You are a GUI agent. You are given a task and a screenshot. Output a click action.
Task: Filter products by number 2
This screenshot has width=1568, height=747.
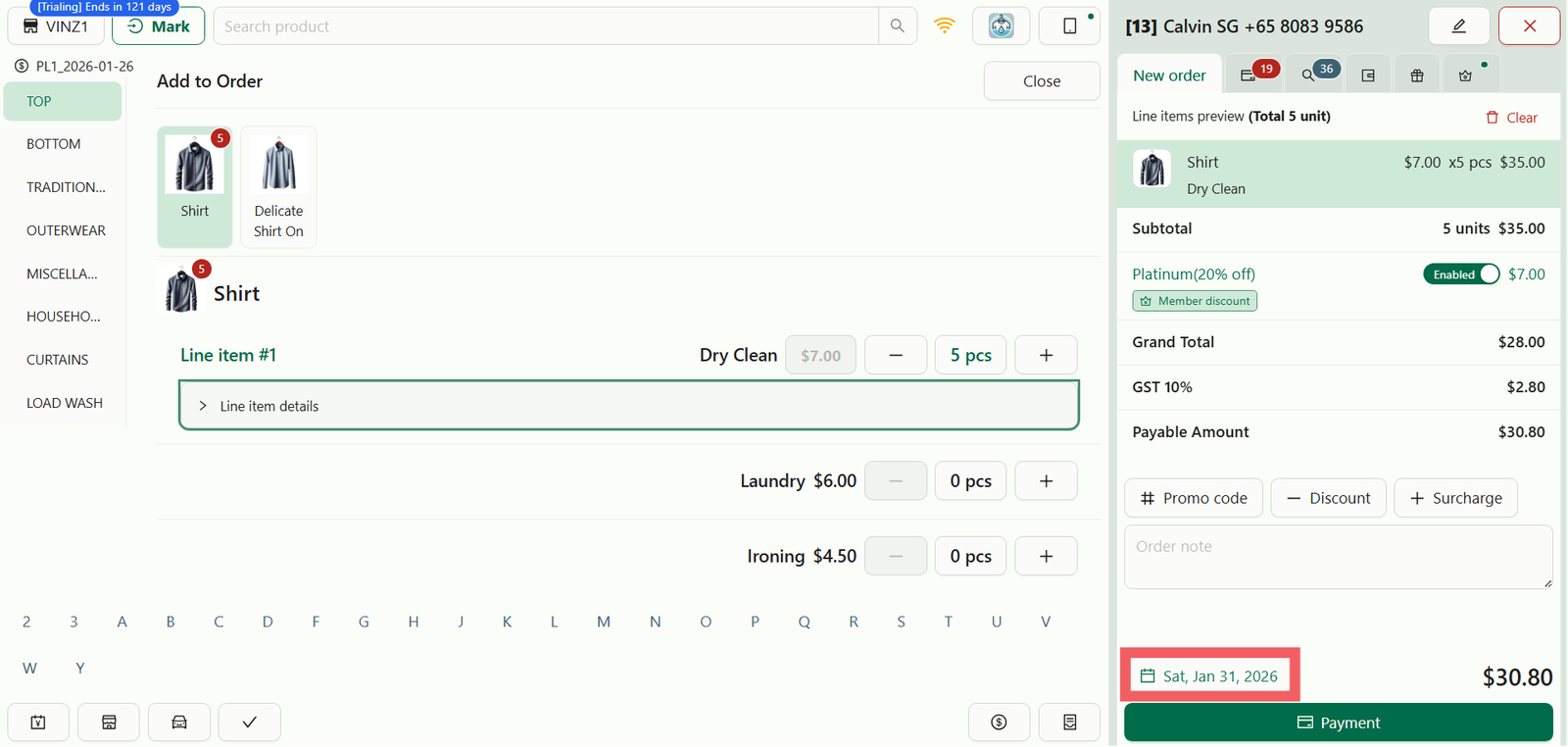tap(26, 622)
